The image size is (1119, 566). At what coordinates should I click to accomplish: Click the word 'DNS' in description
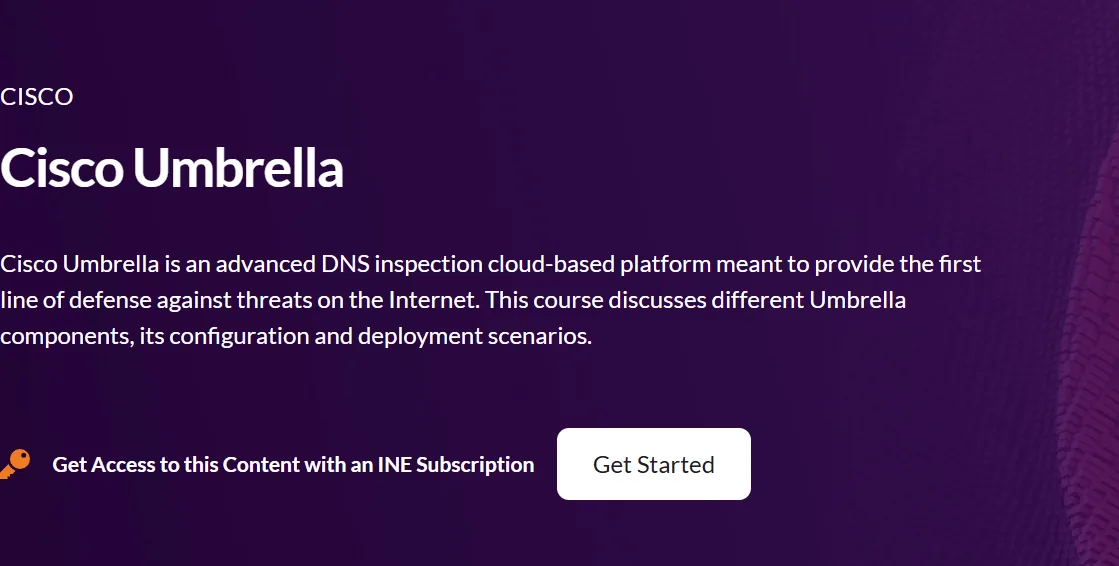(345, 264)
